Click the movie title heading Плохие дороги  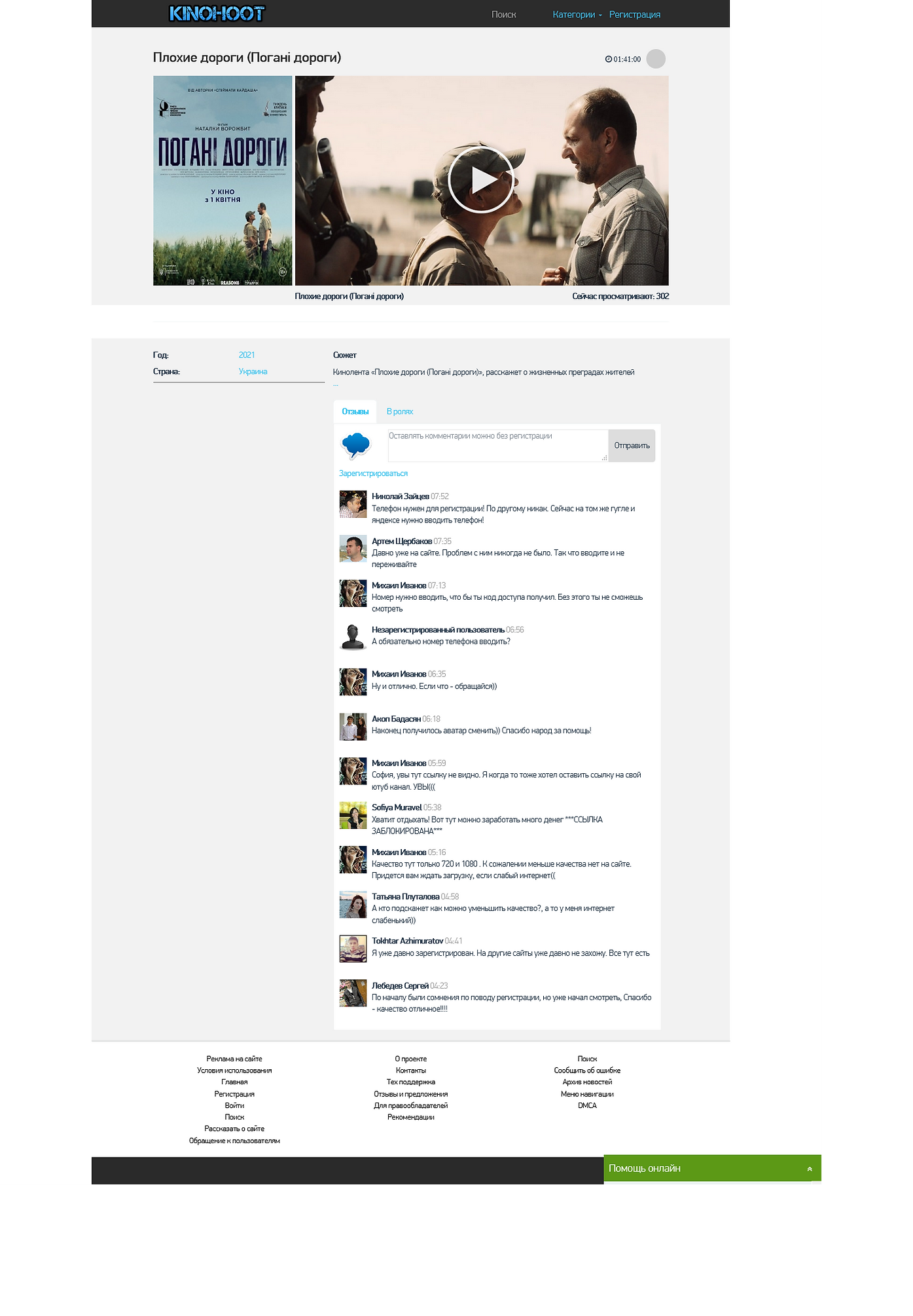(x=247, y=58)
